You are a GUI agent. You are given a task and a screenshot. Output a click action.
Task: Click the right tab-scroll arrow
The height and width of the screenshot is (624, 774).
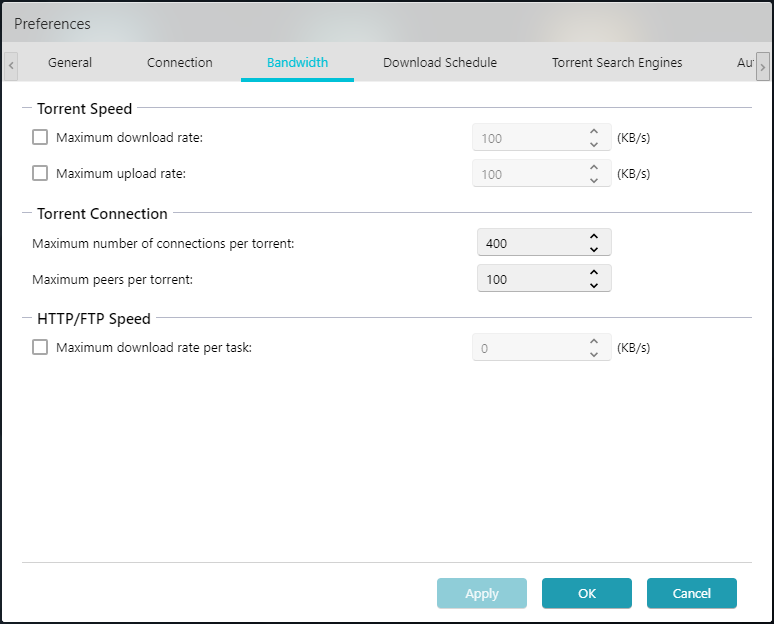(763, 66)
